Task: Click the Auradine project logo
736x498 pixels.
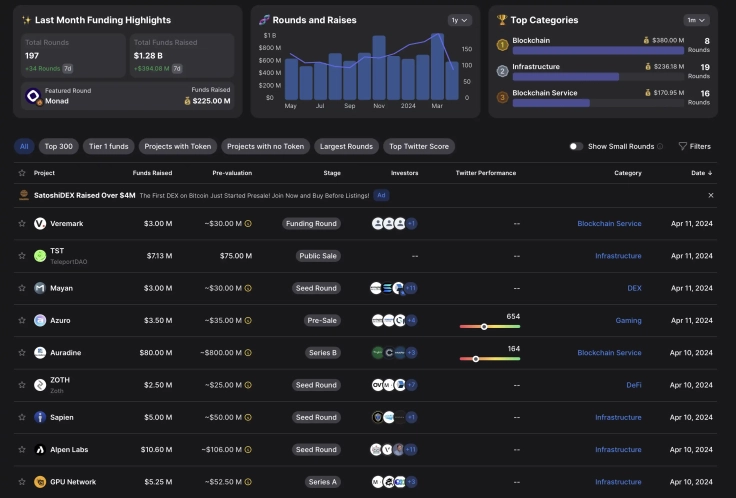Action: pyautogui.click(x=40, y=353)
